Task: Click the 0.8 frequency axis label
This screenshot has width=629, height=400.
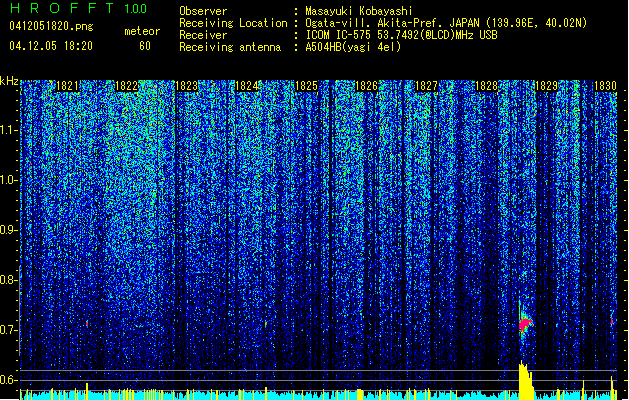Action: tap(9, 280)
